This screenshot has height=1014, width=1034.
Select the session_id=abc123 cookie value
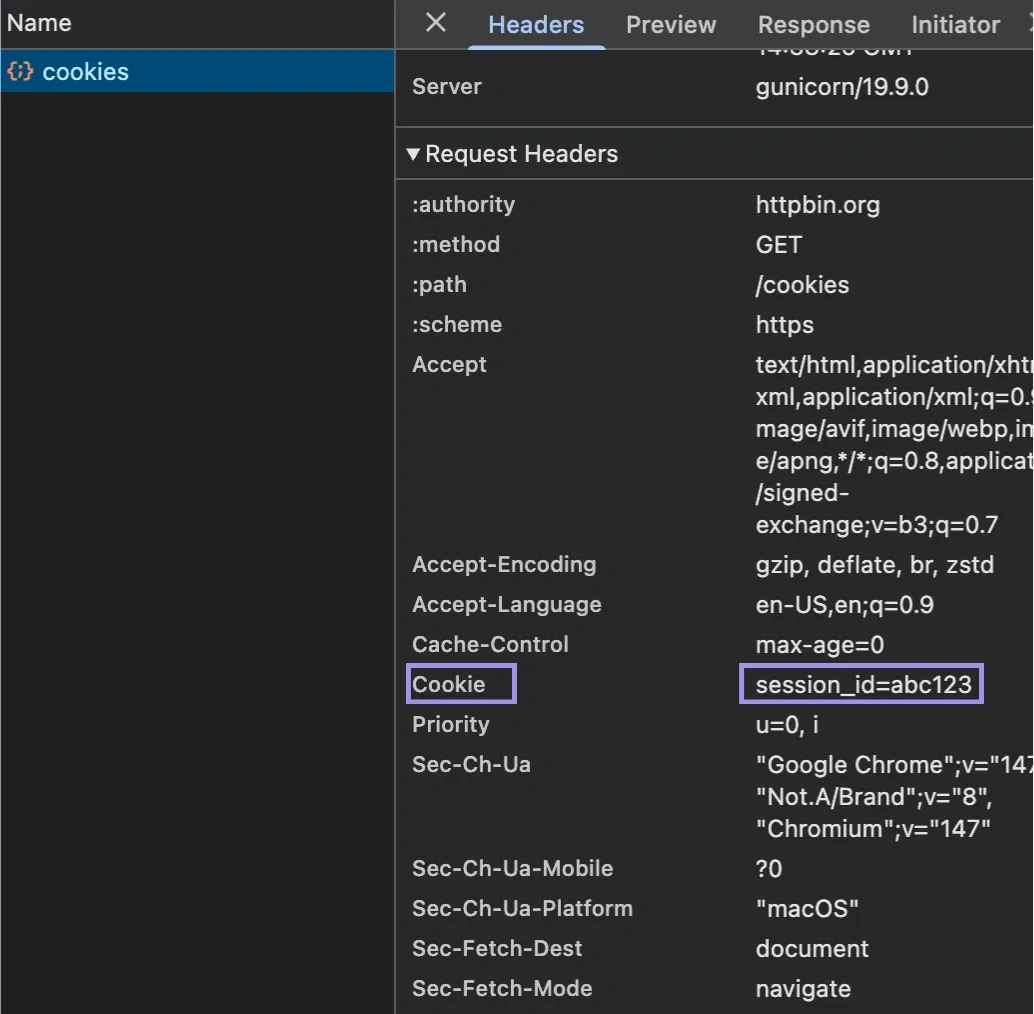(863, 685)
